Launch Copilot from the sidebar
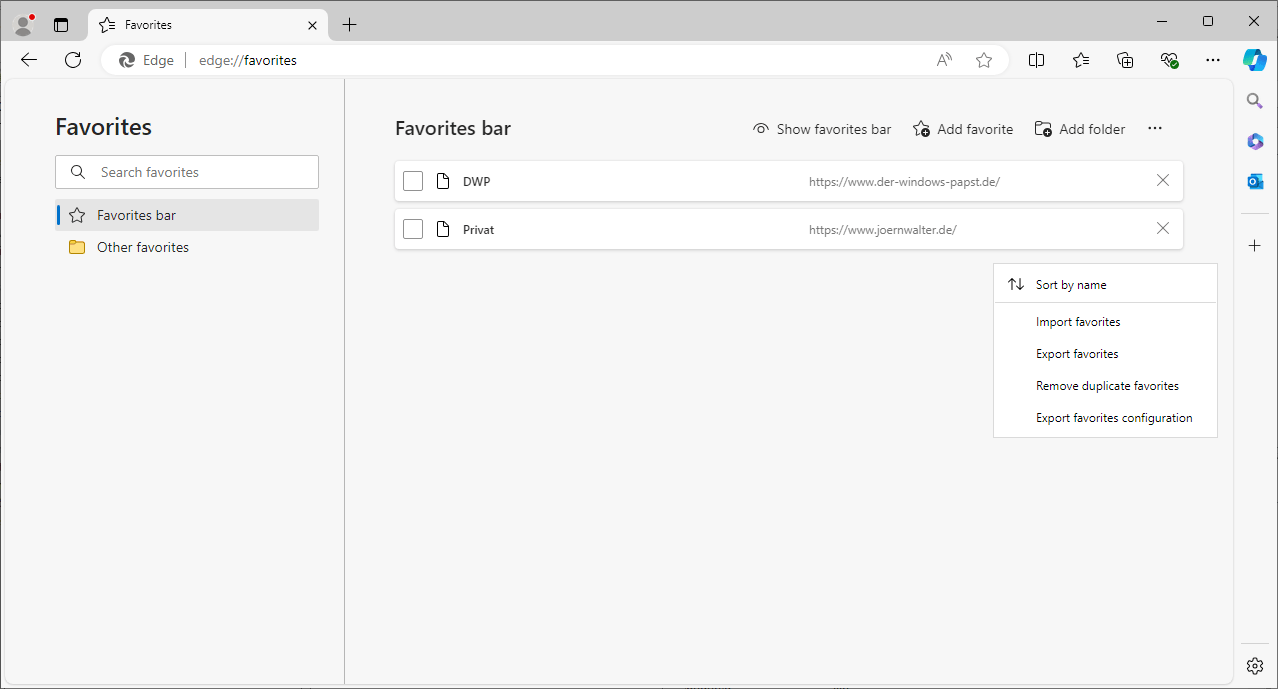 pos(1255,60)
